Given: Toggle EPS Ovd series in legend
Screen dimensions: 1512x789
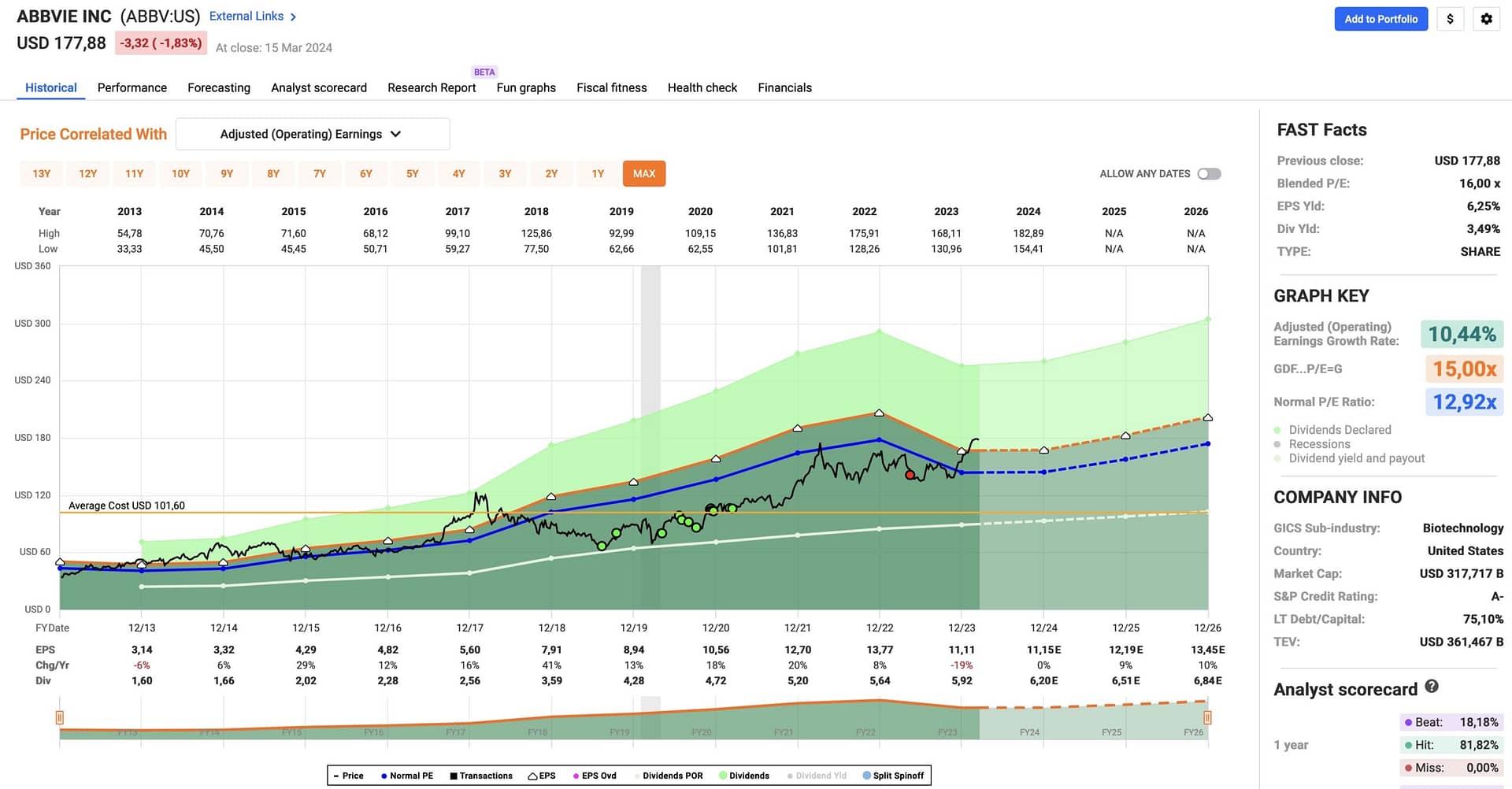Looking at the screenshot, I should [595, 776].
